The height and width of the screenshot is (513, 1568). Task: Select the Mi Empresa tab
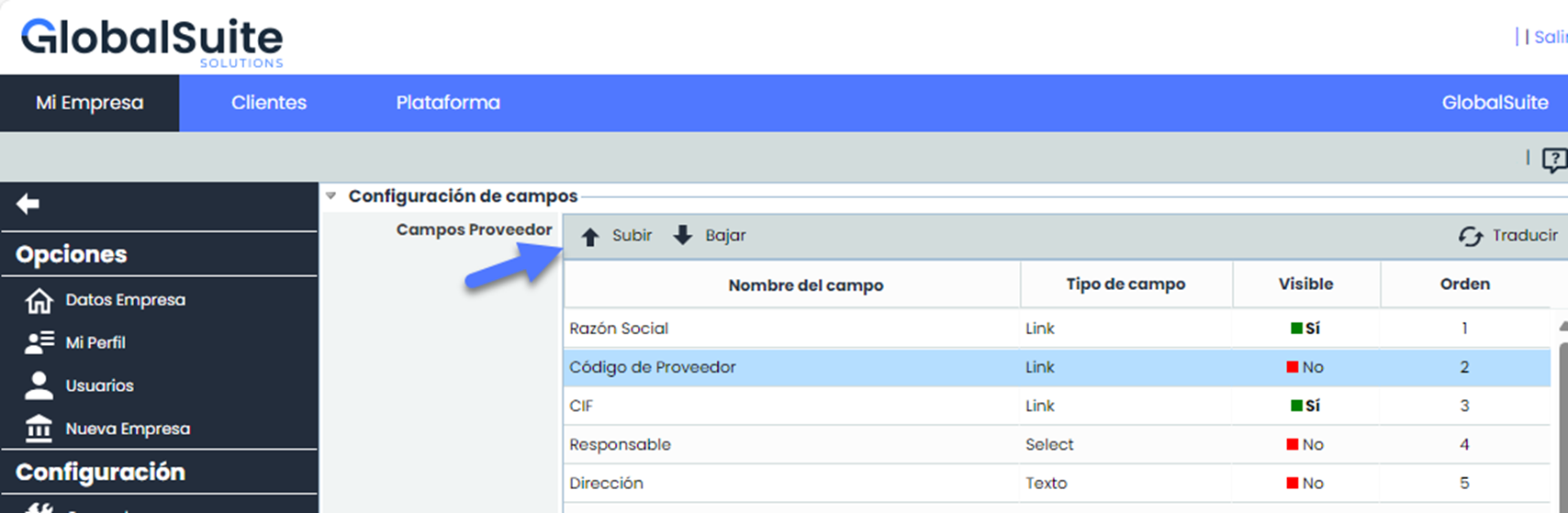click(89, 103)
